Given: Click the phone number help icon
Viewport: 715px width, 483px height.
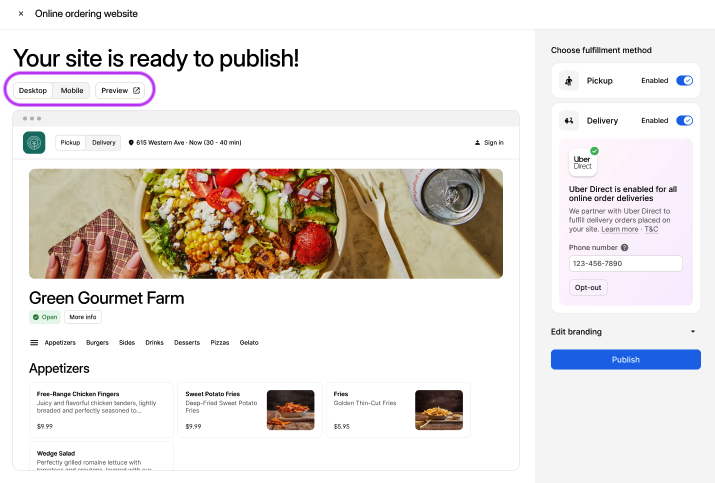Looking at the screenshot, I should pyautogui.click(x=625, y=247).
